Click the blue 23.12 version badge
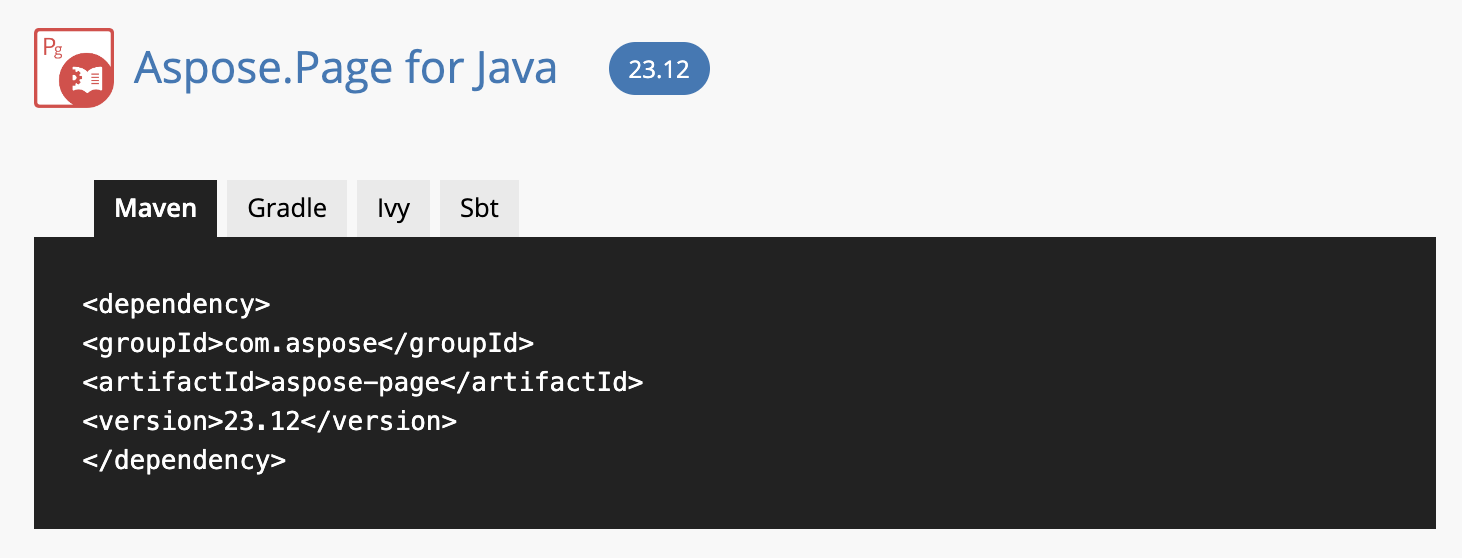This screenshot has height=558, width=1462. [659, 69]
